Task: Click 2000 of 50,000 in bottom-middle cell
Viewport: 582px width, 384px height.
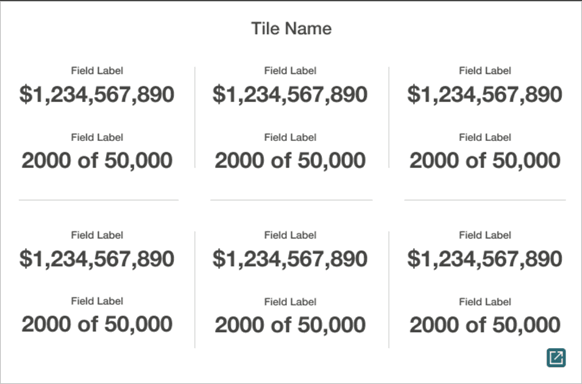Action: click(290, 325)
